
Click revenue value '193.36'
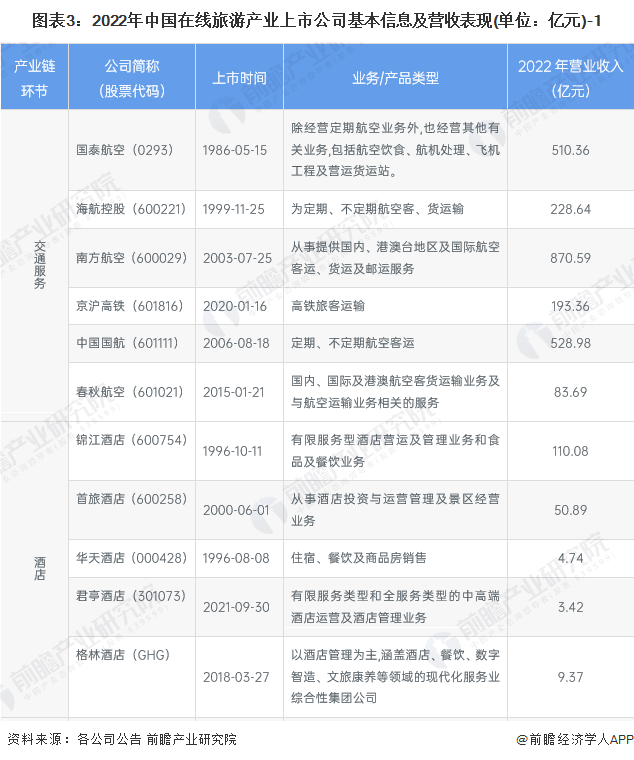point(571,306)
